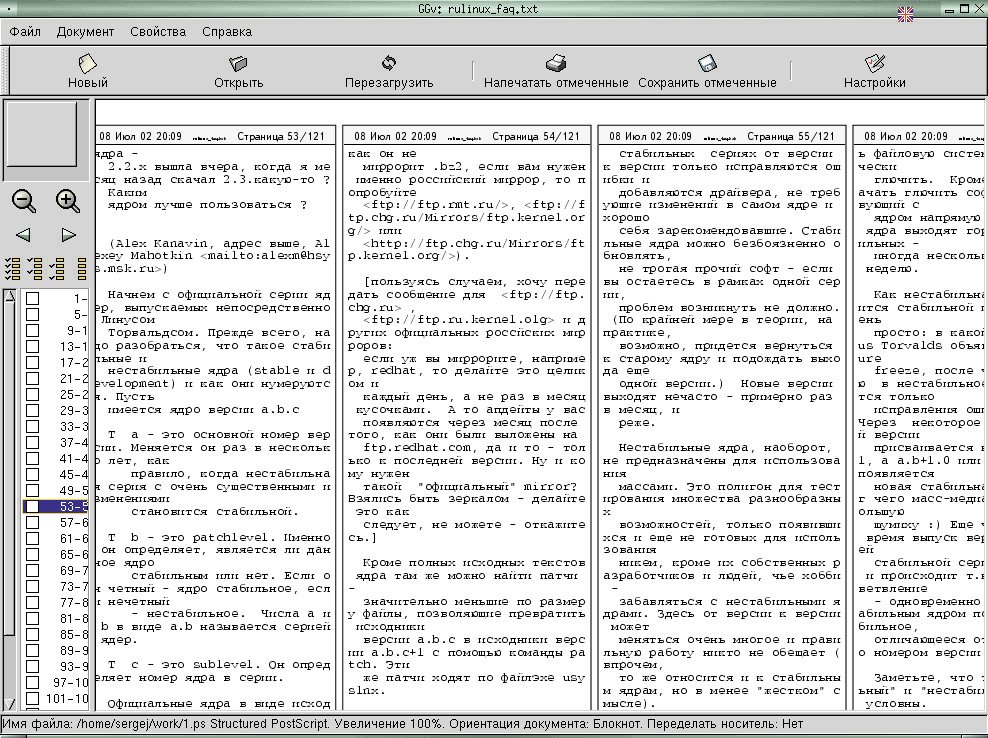Zoom out with the minus magnifier
This screenshot has height=738, width=988.
pos(24,201)
